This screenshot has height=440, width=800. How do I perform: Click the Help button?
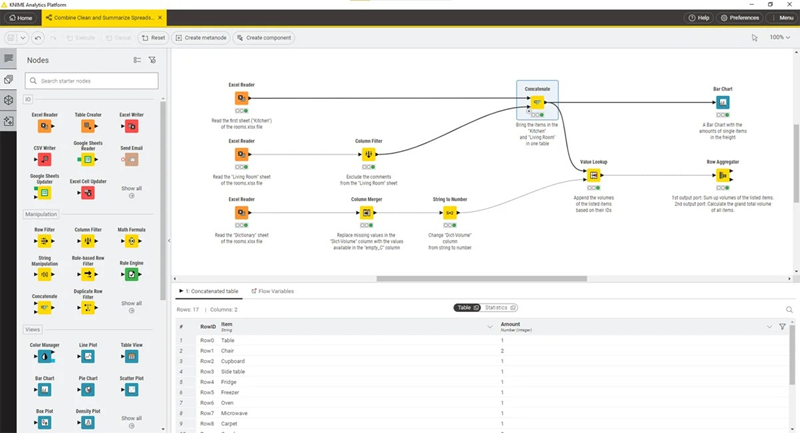coord(698,17)
